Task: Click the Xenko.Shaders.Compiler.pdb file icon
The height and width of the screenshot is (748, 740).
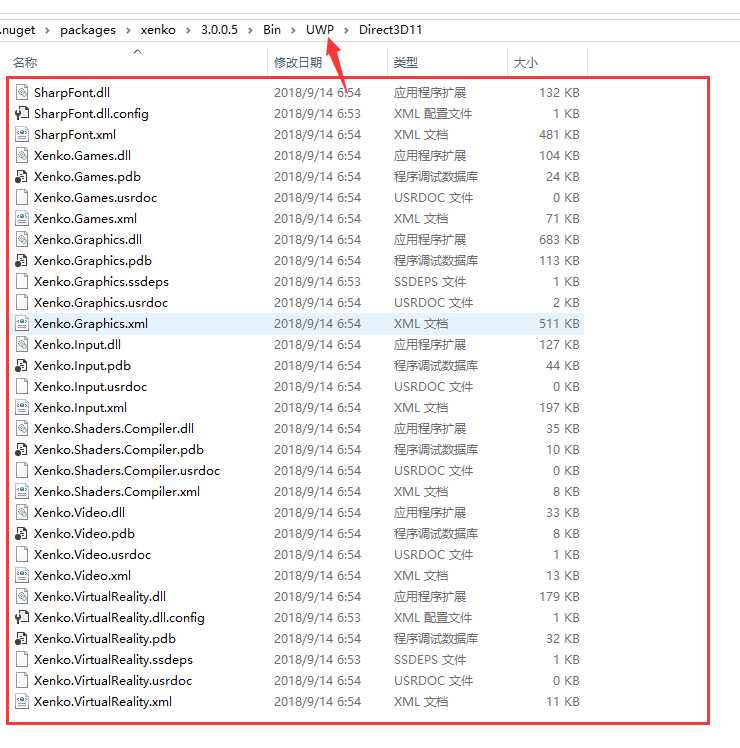Action: pyautogui.click(x=22, y=449)
